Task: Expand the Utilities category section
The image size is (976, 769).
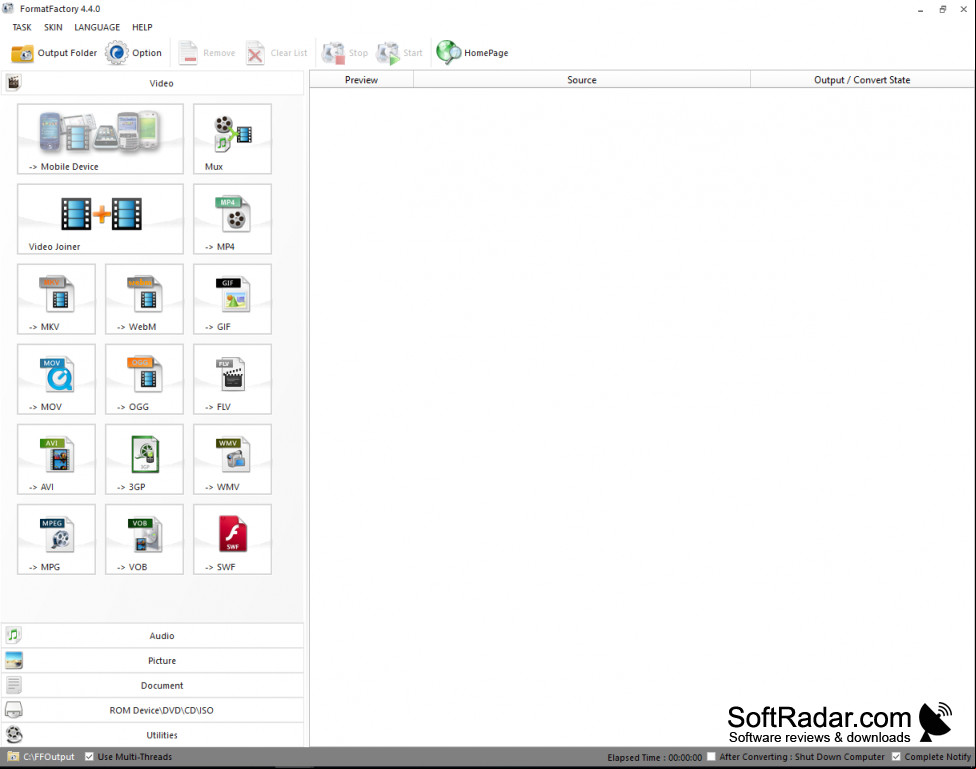Action: 152,735
